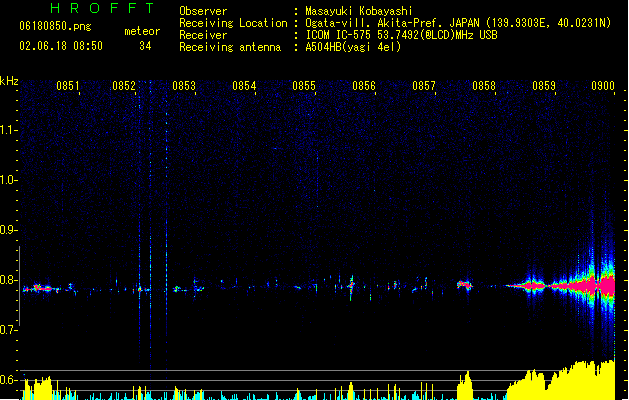Click the 0857 time marker

[424, 85]
